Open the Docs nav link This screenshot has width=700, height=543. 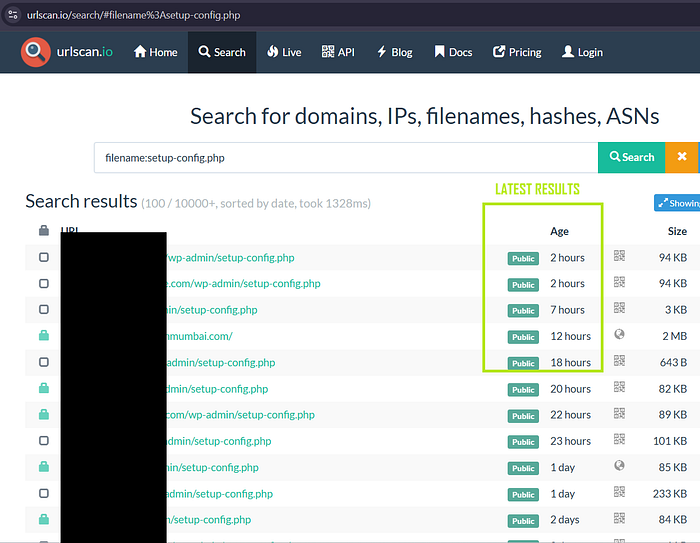click(x=453, y=52)
